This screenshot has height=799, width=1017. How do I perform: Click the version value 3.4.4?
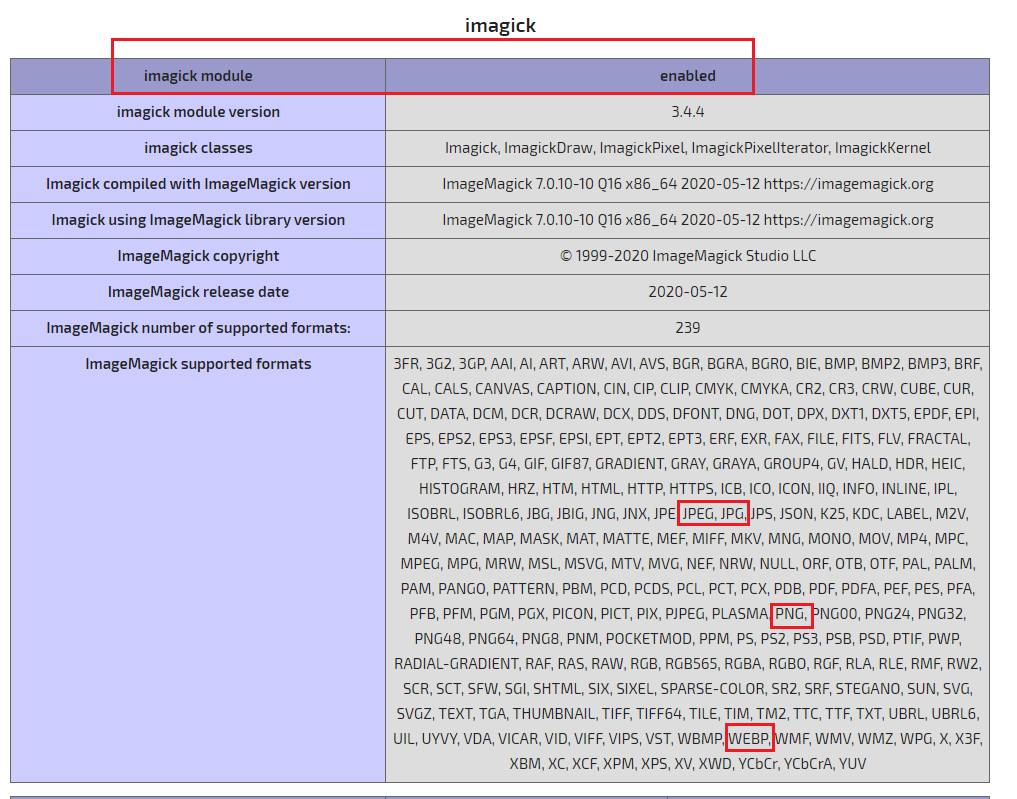(x=688, y=112)
